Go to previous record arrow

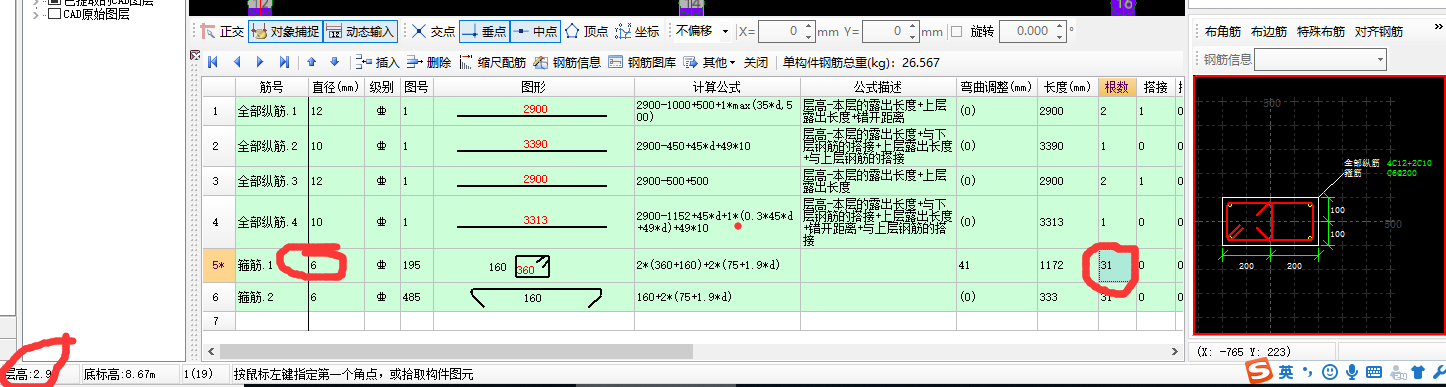click(x=237, y=62)
